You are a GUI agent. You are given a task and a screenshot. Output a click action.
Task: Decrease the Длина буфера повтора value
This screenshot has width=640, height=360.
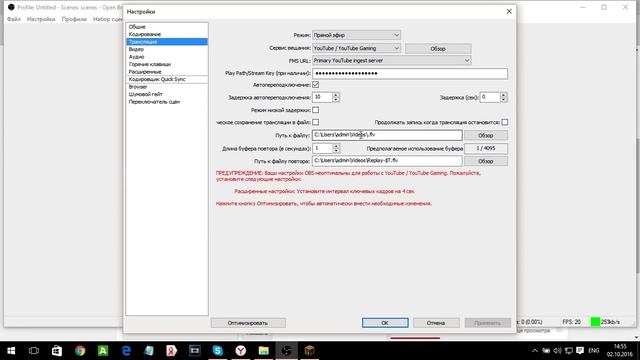pyautogui.click(x=336, y=151)
